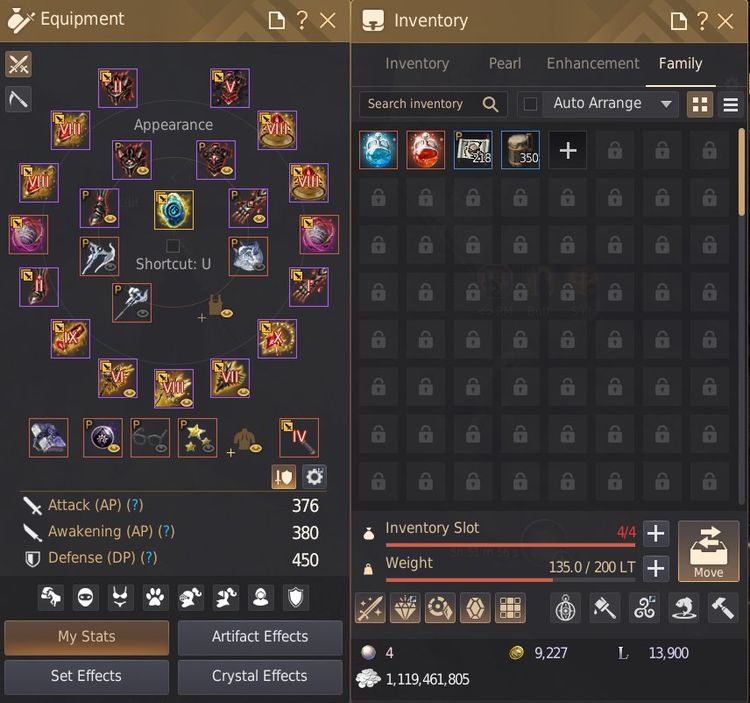Switch to the Pearl tab
Screen dimensions: 750x703
[505, 64]
